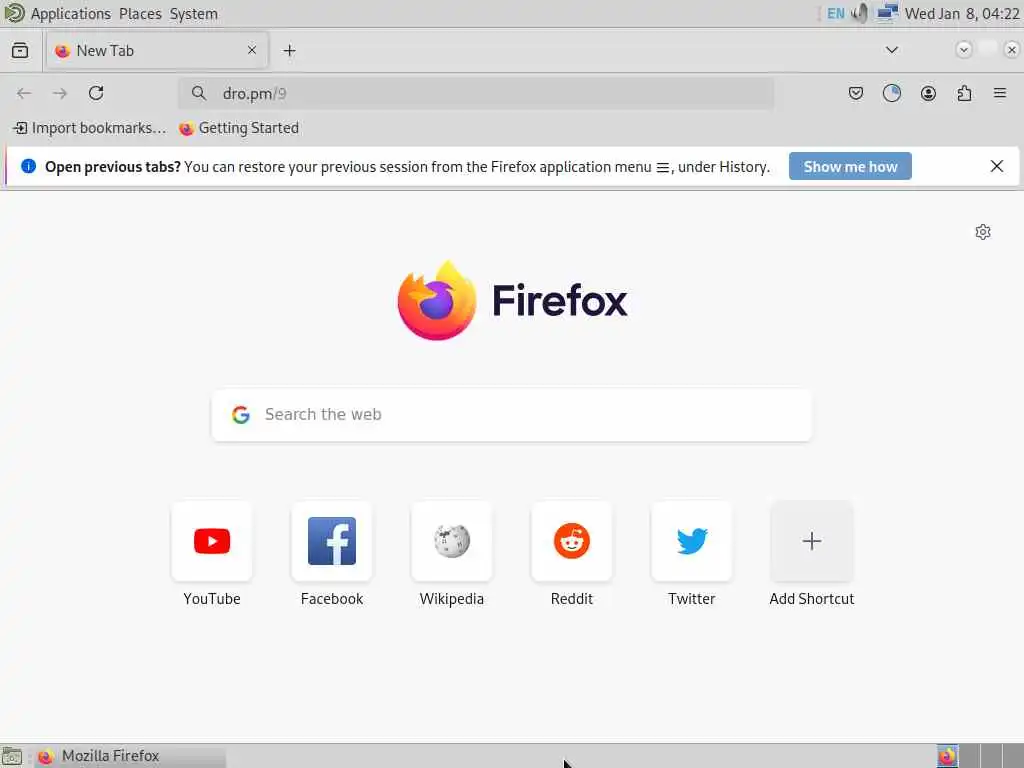The image size is (1024, 768).
Task: Click the window minimize chevron button
Action: 963,50
